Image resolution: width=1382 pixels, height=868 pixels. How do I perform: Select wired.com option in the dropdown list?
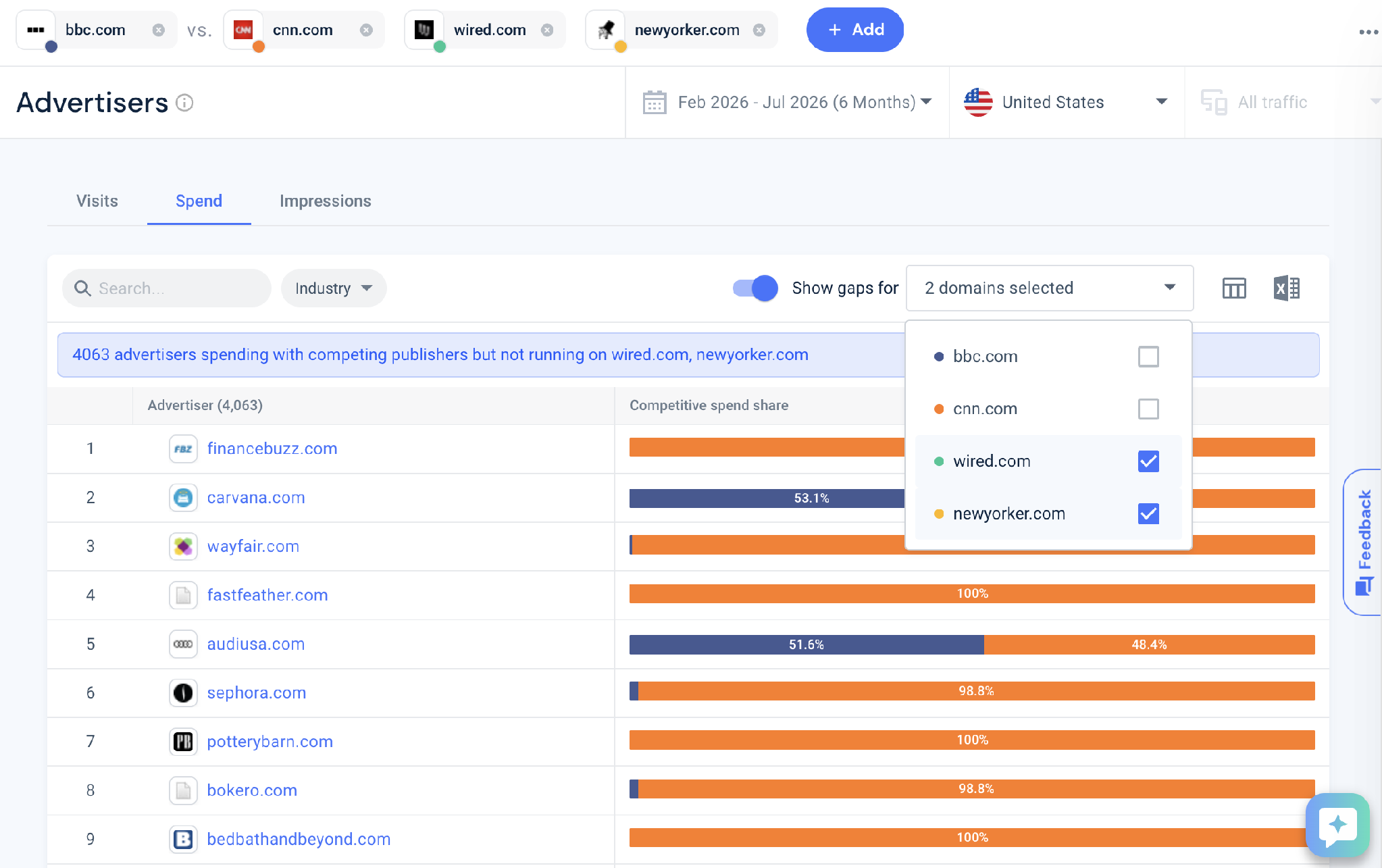[1048, 461]
